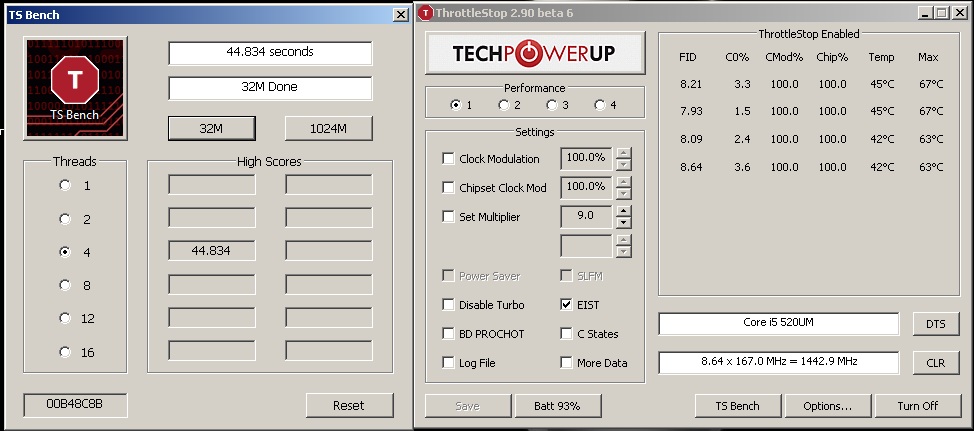Click the 32M Done status field

[270, 88]
